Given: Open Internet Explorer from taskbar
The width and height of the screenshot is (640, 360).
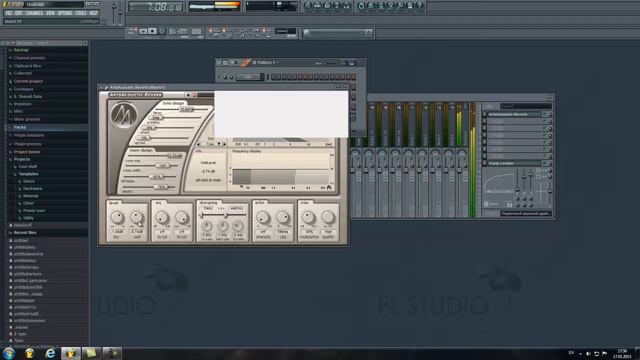Looking at the screenshot, I should [50, 353].
